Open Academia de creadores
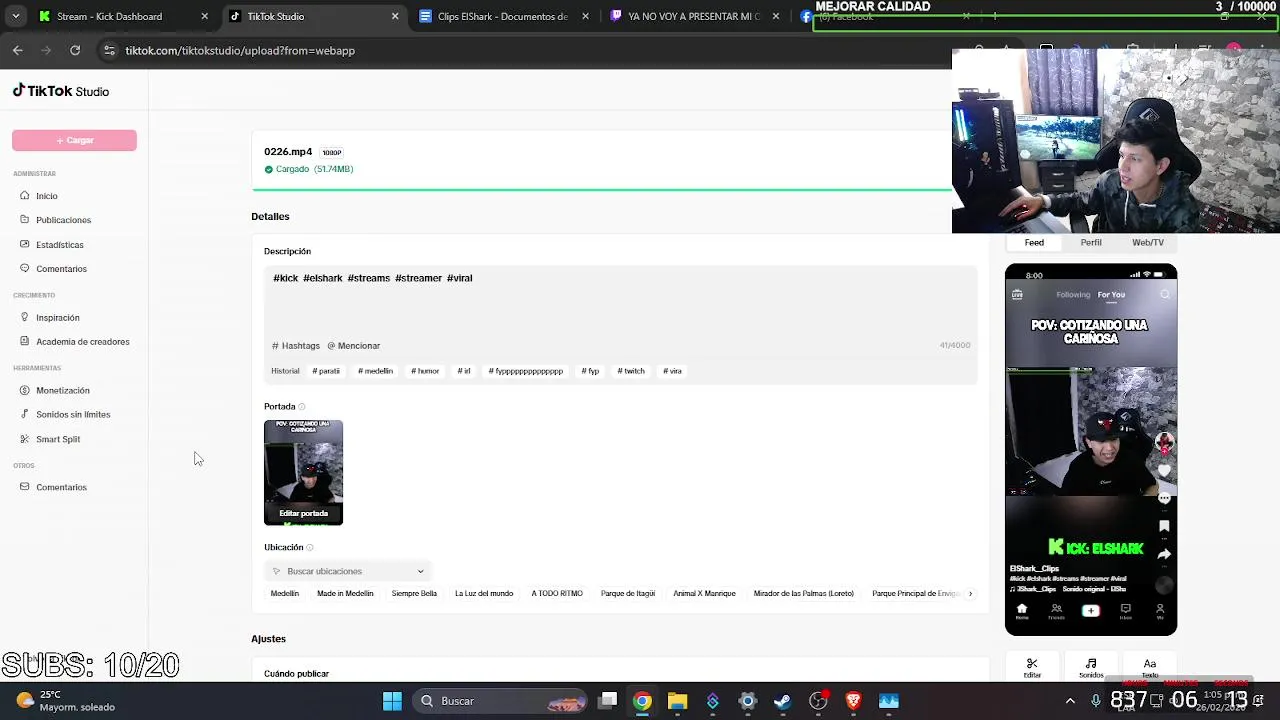Viewport: 1280px width, 720px height. click(x=82, y=342)
